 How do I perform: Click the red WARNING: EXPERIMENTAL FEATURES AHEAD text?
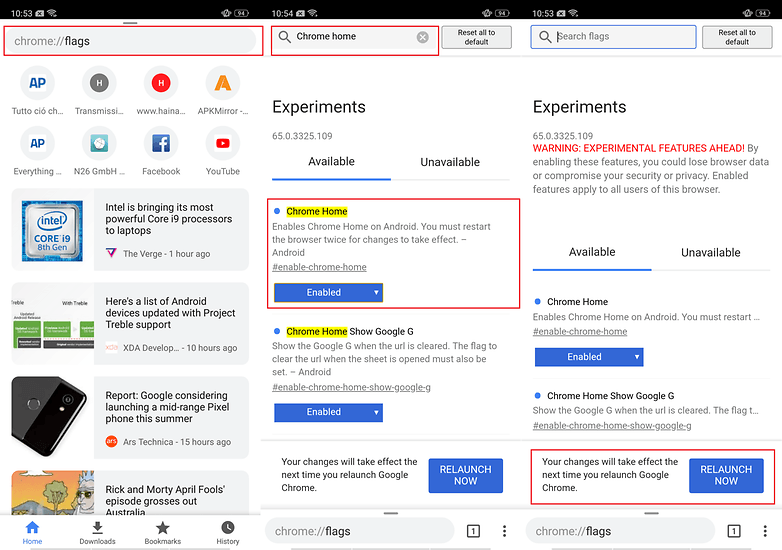[638, 149]
